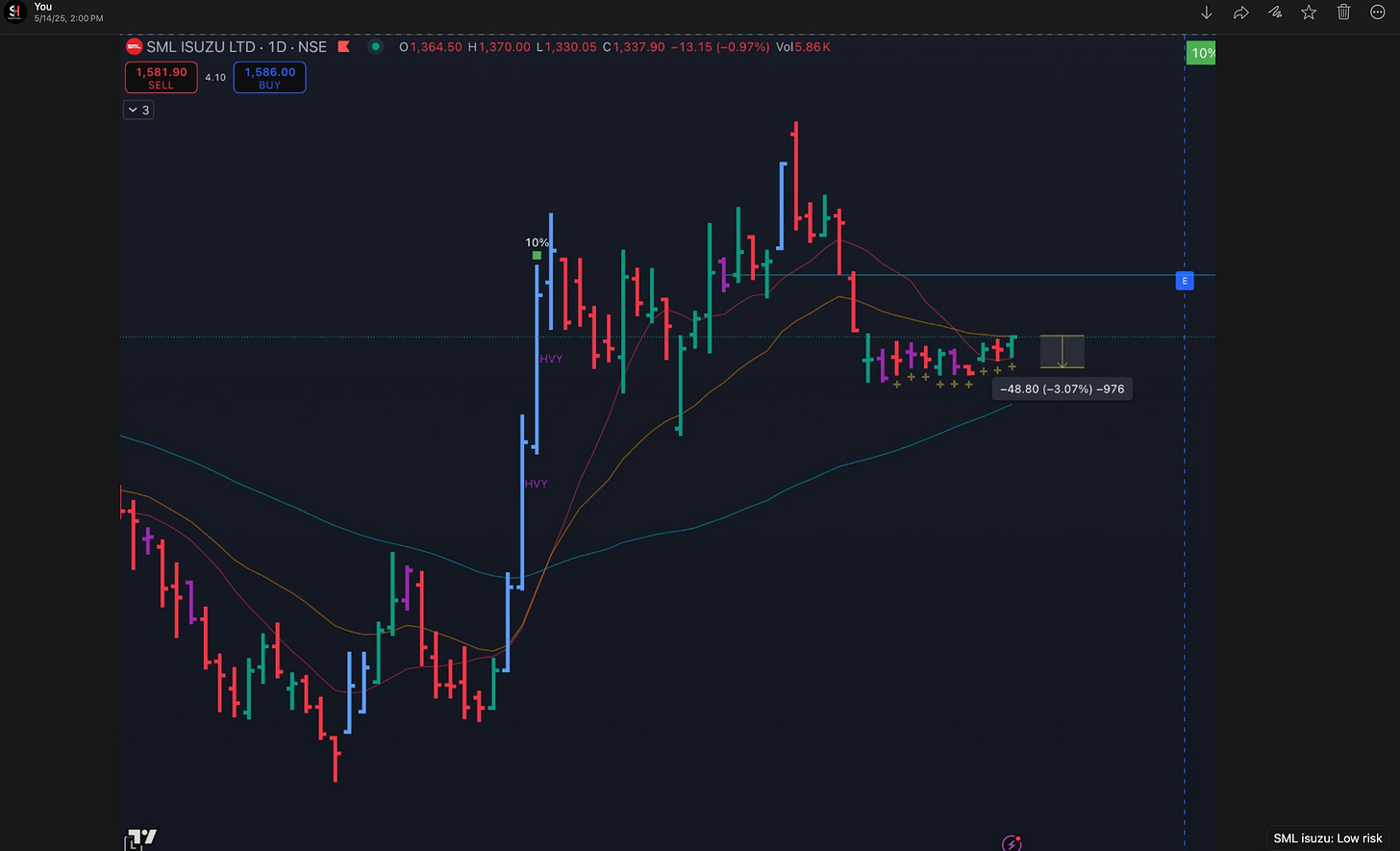Click the download arrow icon
The width and height of the screenshot is (1400, 851).
1207,13
